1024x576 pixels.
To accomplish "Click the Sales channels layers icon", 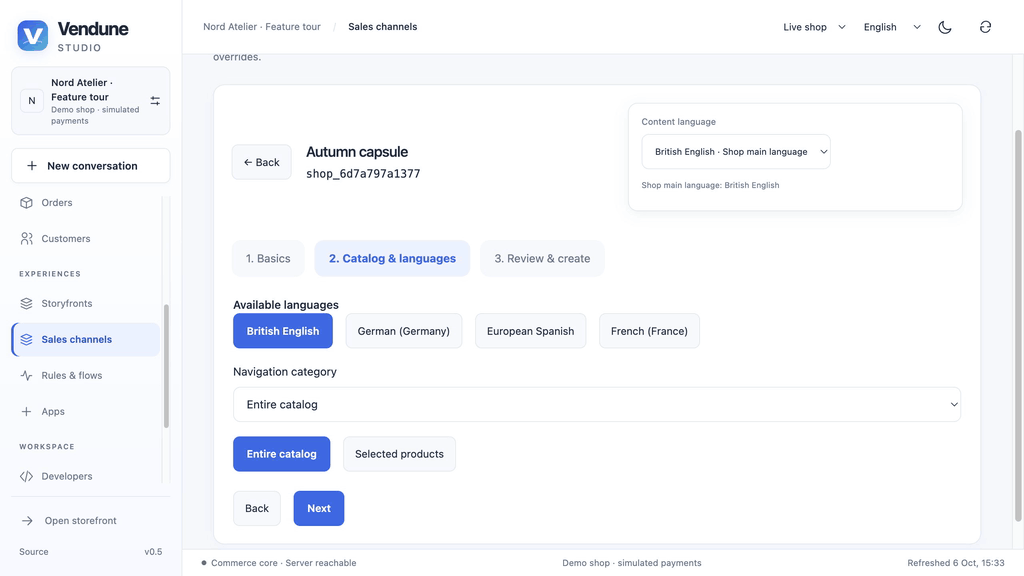I will pos(26,339).
